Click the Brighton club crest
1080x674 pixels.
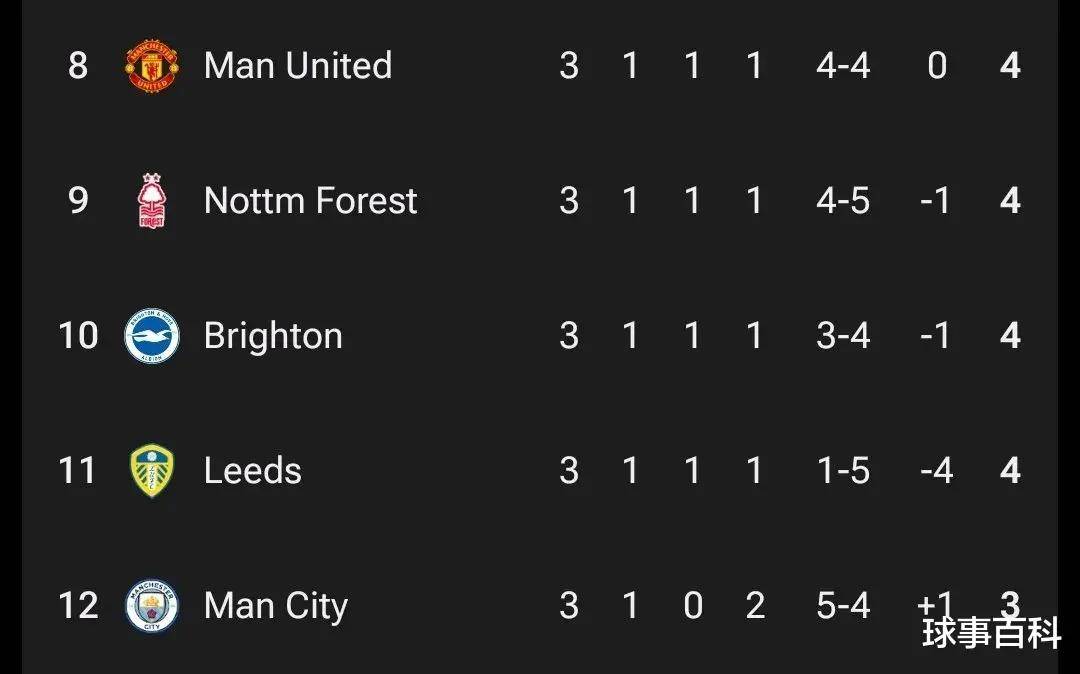click(x=152, y=336)
